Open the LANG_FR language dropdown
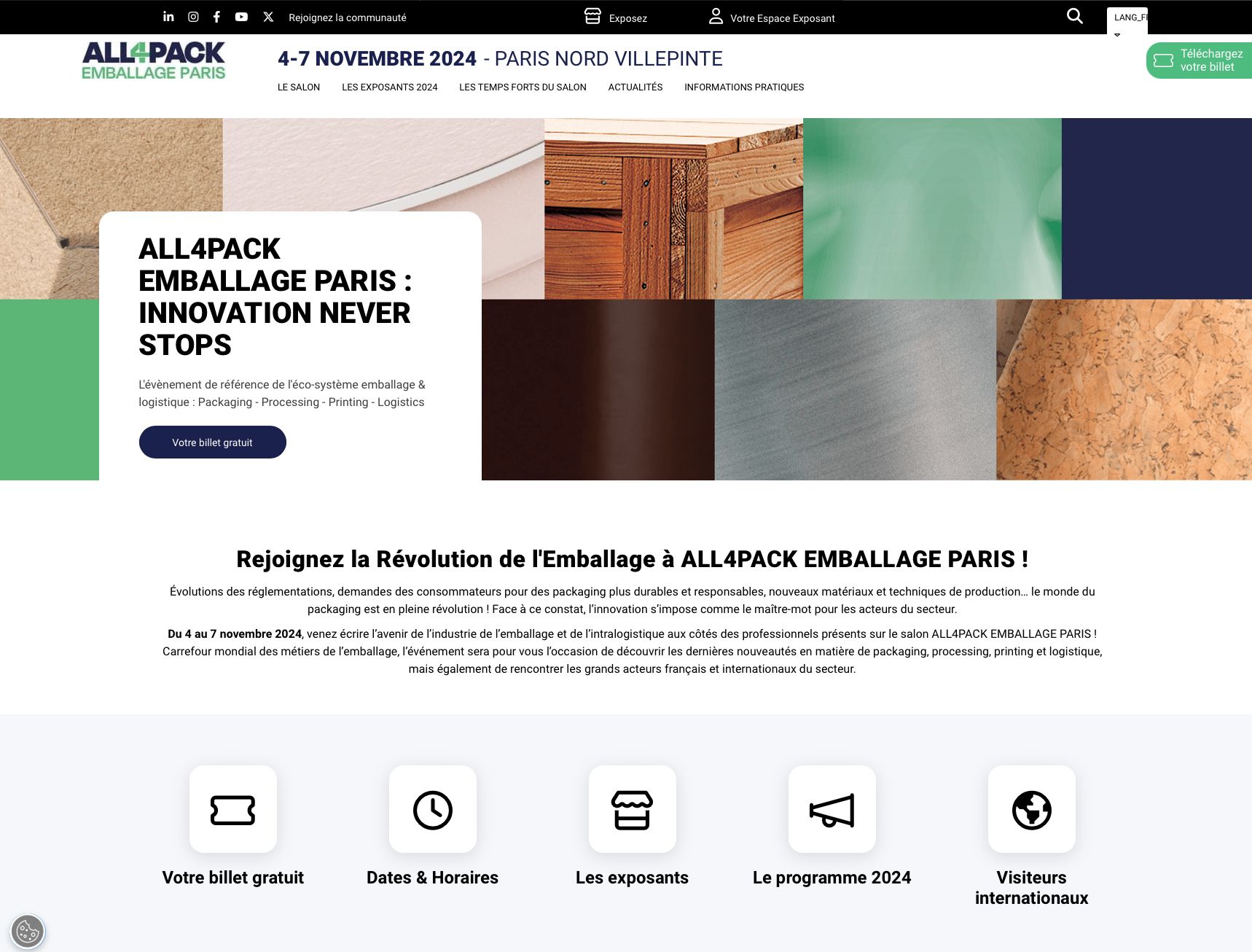Screen dimensions: 1252x952 tap(1127, 22)
